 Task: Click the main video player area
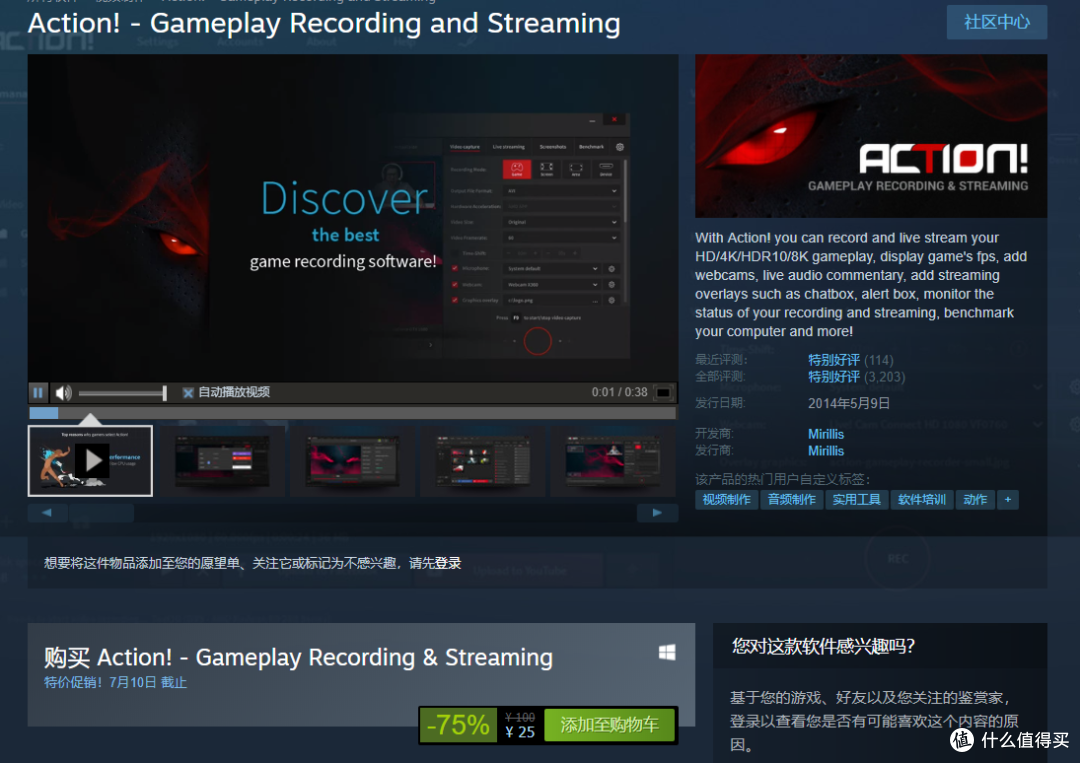[x=353, y=218]
